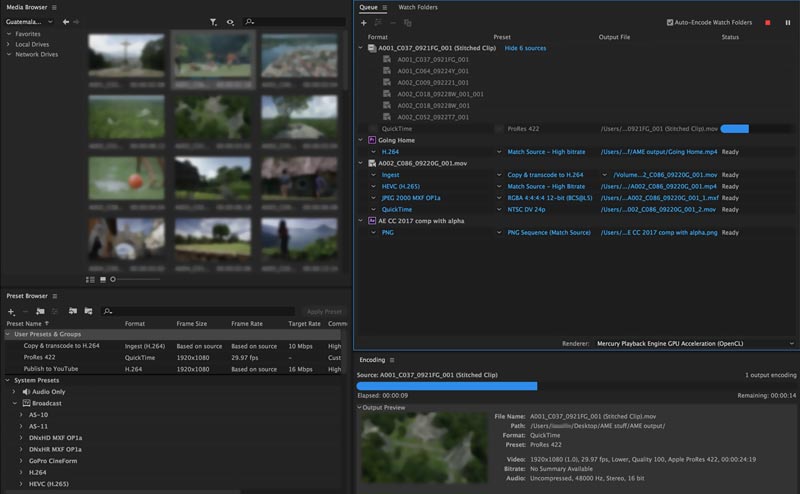Open Going Home.mp4 output file path
This screenshot has width=800, height=494.
click(x=659, y=152)
